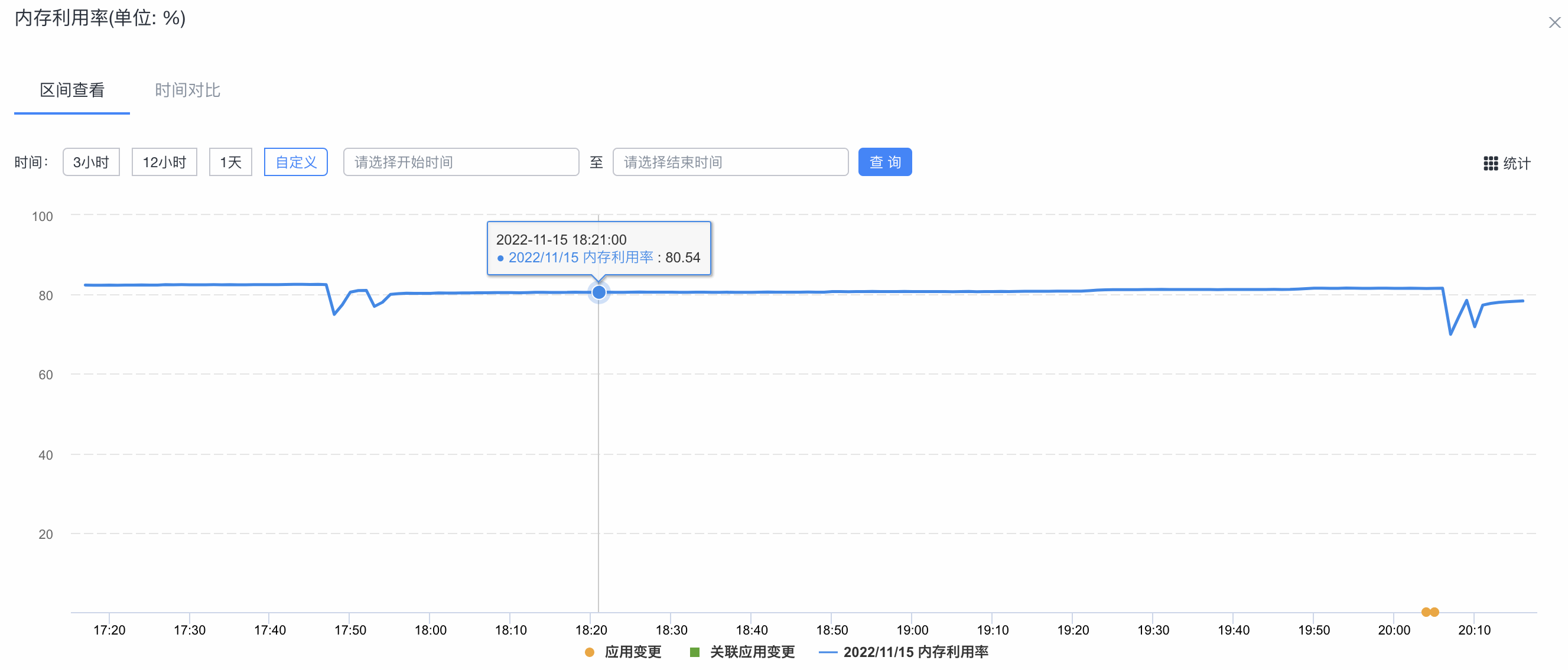The height and width of the screenshot is (670, 1568).
Task: Click the highlighted 18:21 data point
Action: (x=598, y=292)
